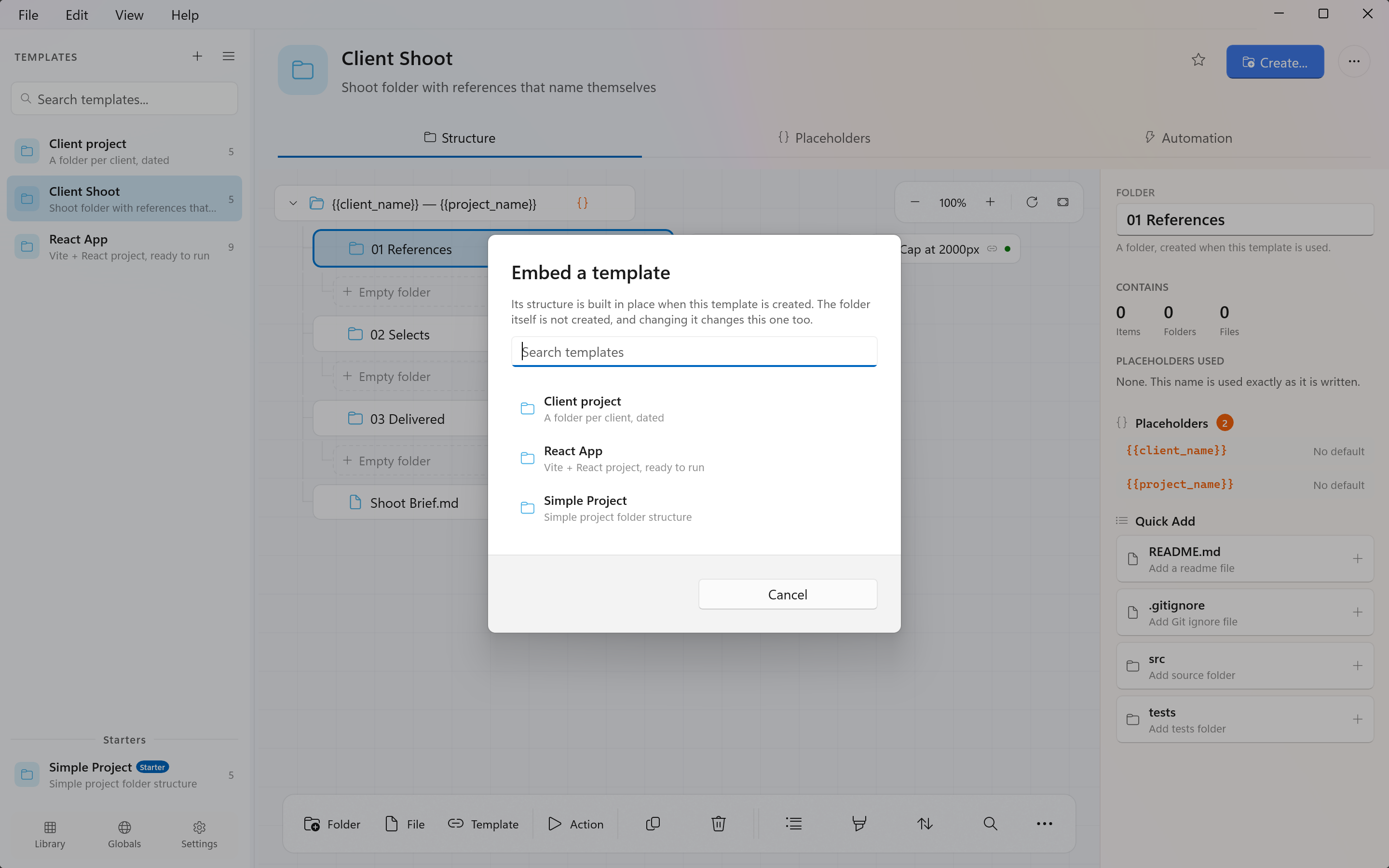
Task: Choose React App in embed dialog
Action: point(694,458)
